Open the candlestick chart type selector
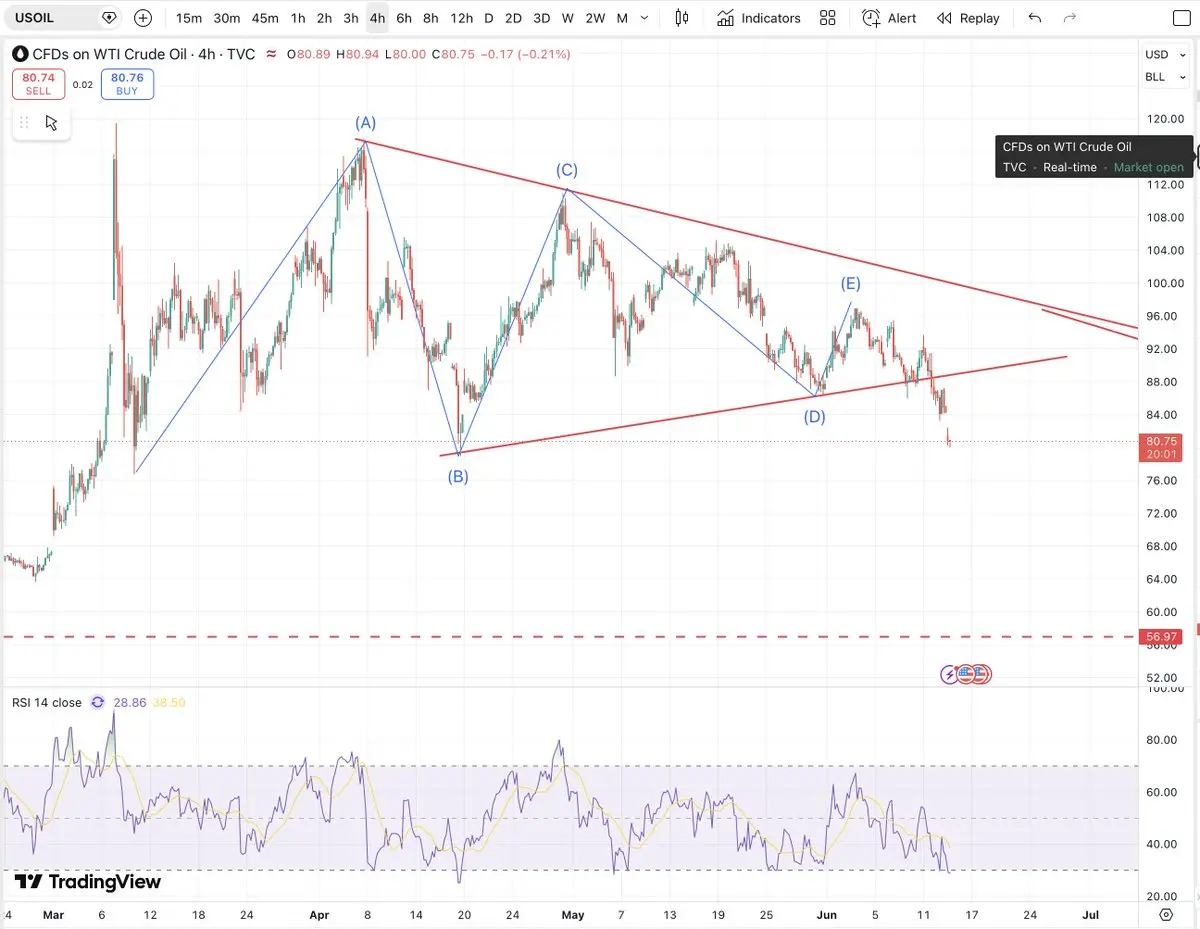The image size is (1200, 929). (682, 18)
